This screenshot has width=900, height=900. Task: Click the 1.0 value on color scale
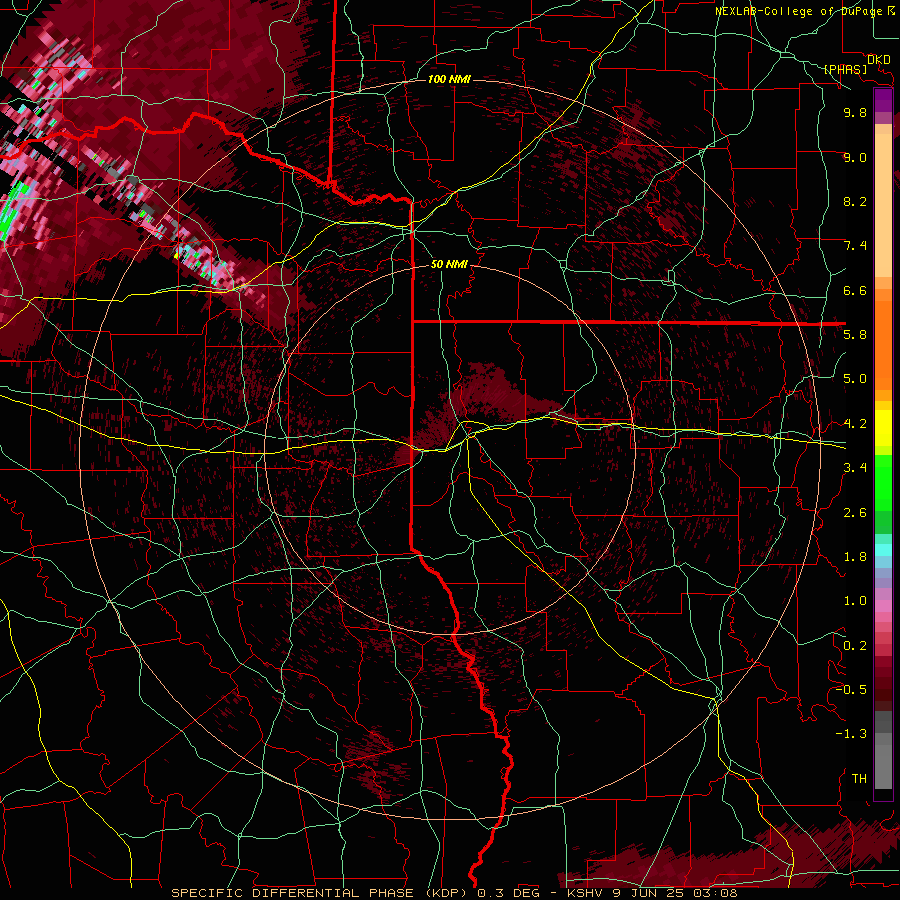(855, 601)
